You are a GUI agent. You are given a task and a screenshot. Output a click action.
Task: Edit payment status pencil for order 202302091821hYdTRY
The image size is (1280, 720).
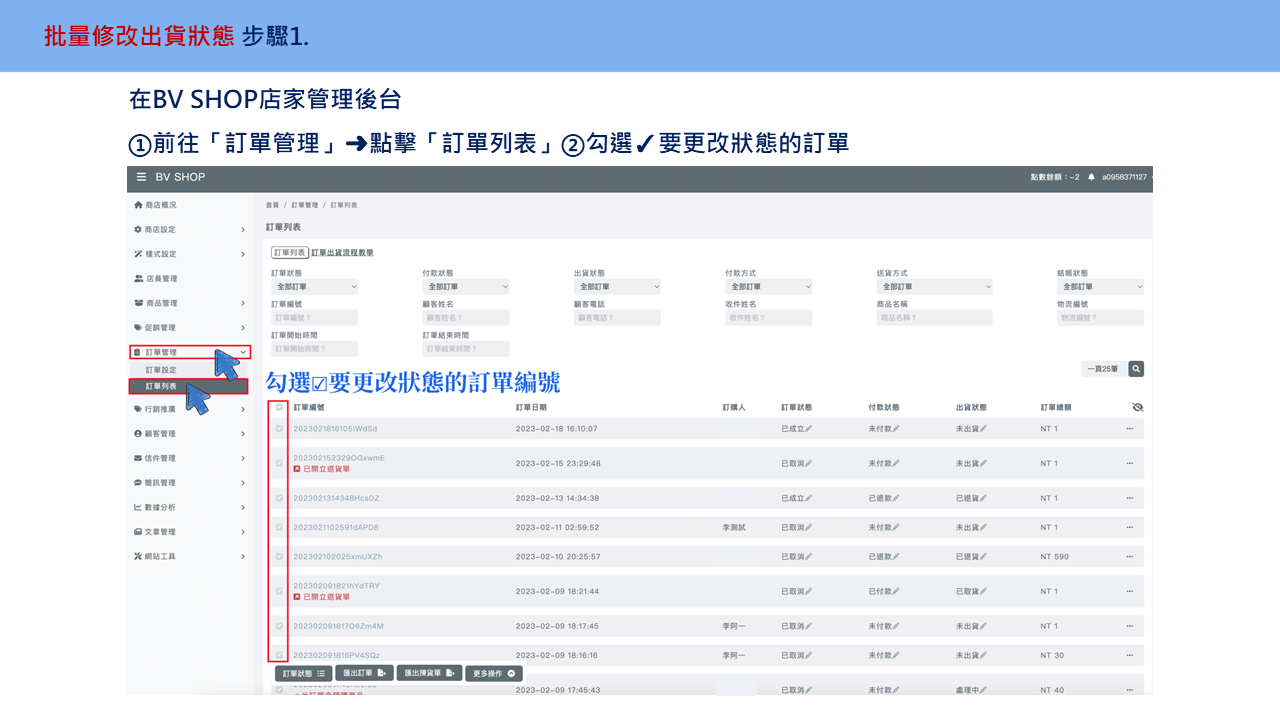point(896,591)
